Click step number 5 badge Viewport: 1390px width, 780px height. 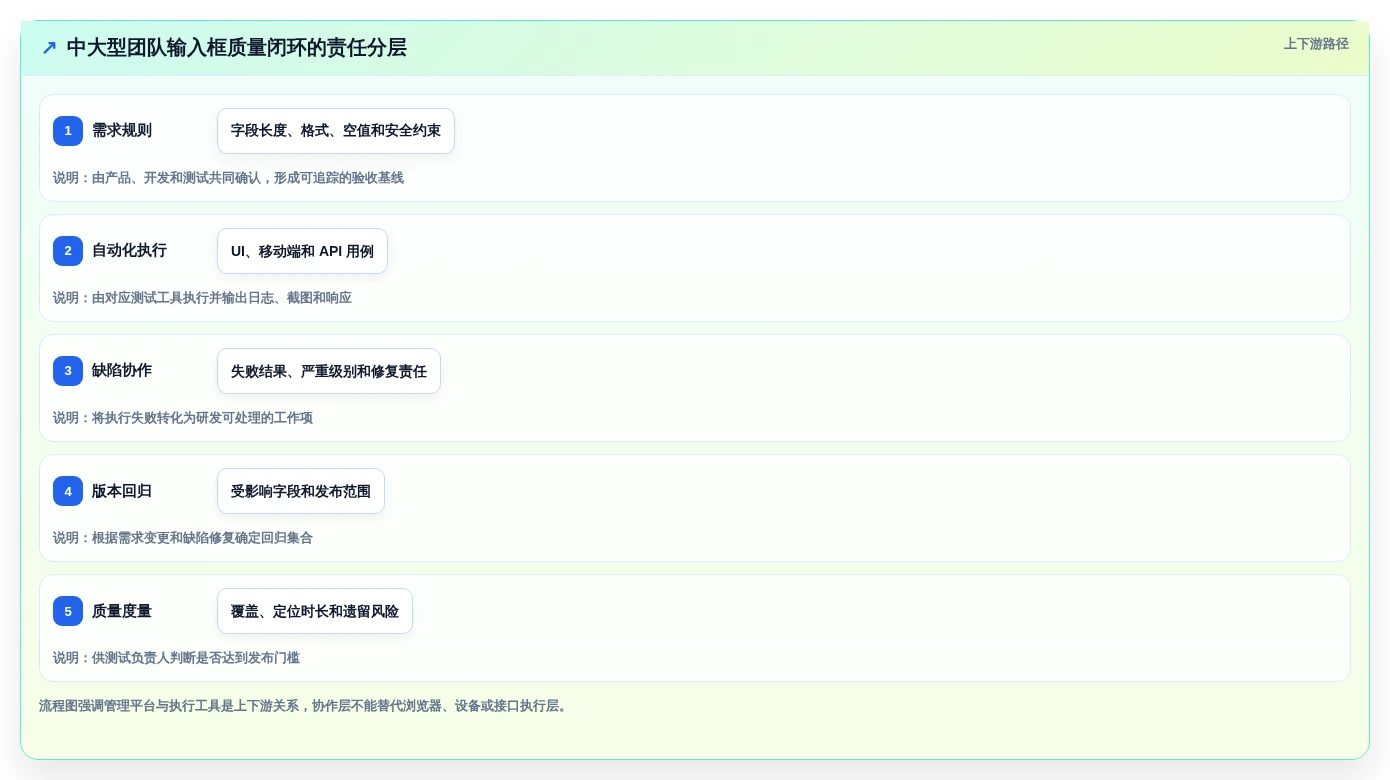(68, 611)
